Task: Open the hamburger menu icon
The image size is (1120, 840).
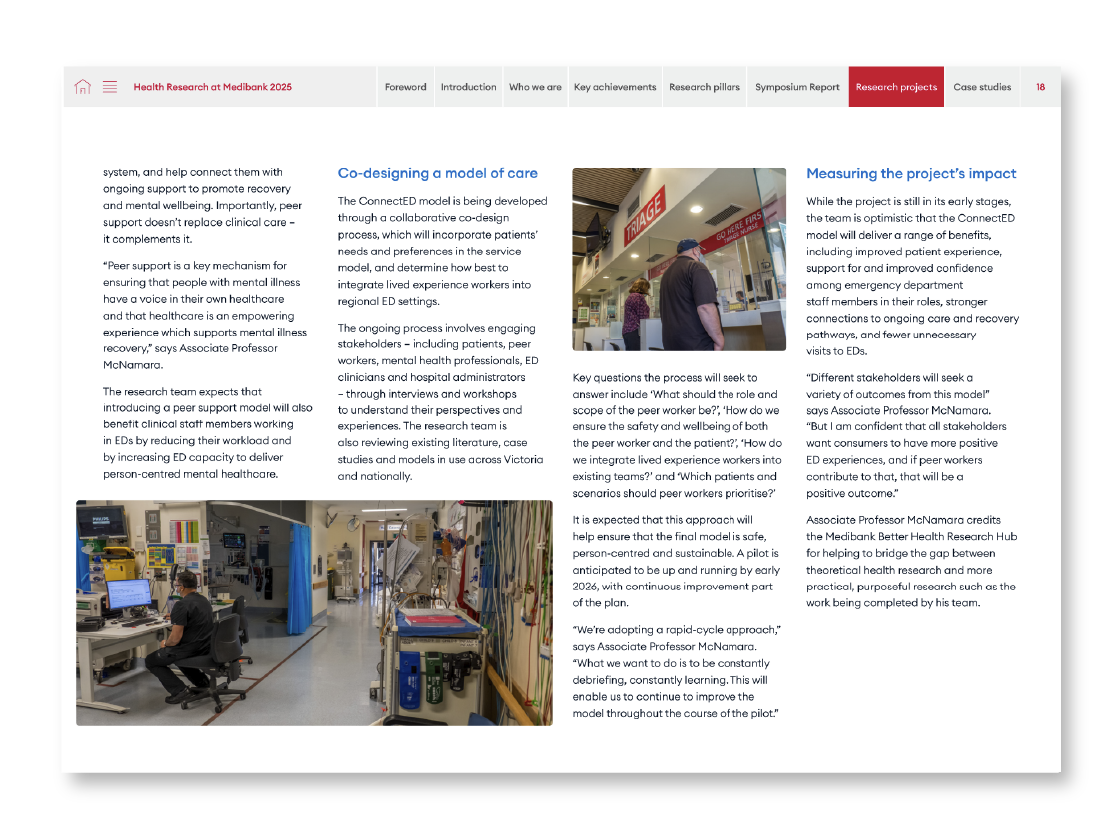Action: (x=110, y=87)
